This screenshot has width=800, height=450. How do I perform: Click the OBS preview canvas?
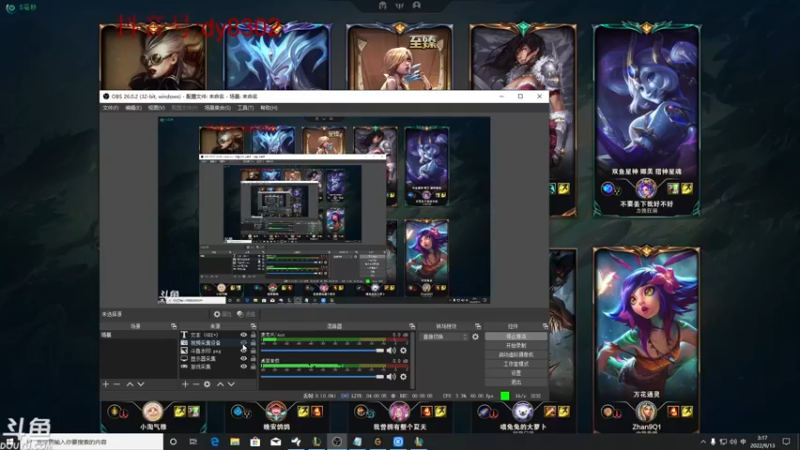[x=324, y=210]
